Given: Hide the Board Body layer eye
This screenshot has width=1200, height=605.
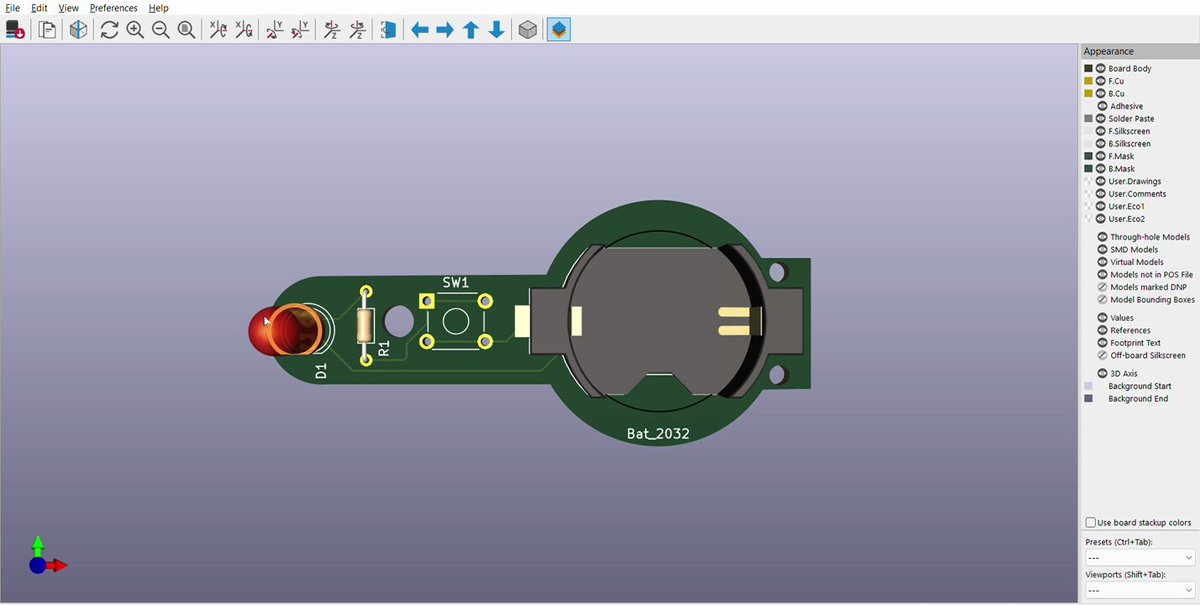Looking at the screenshot, I should coord(1100,69).
